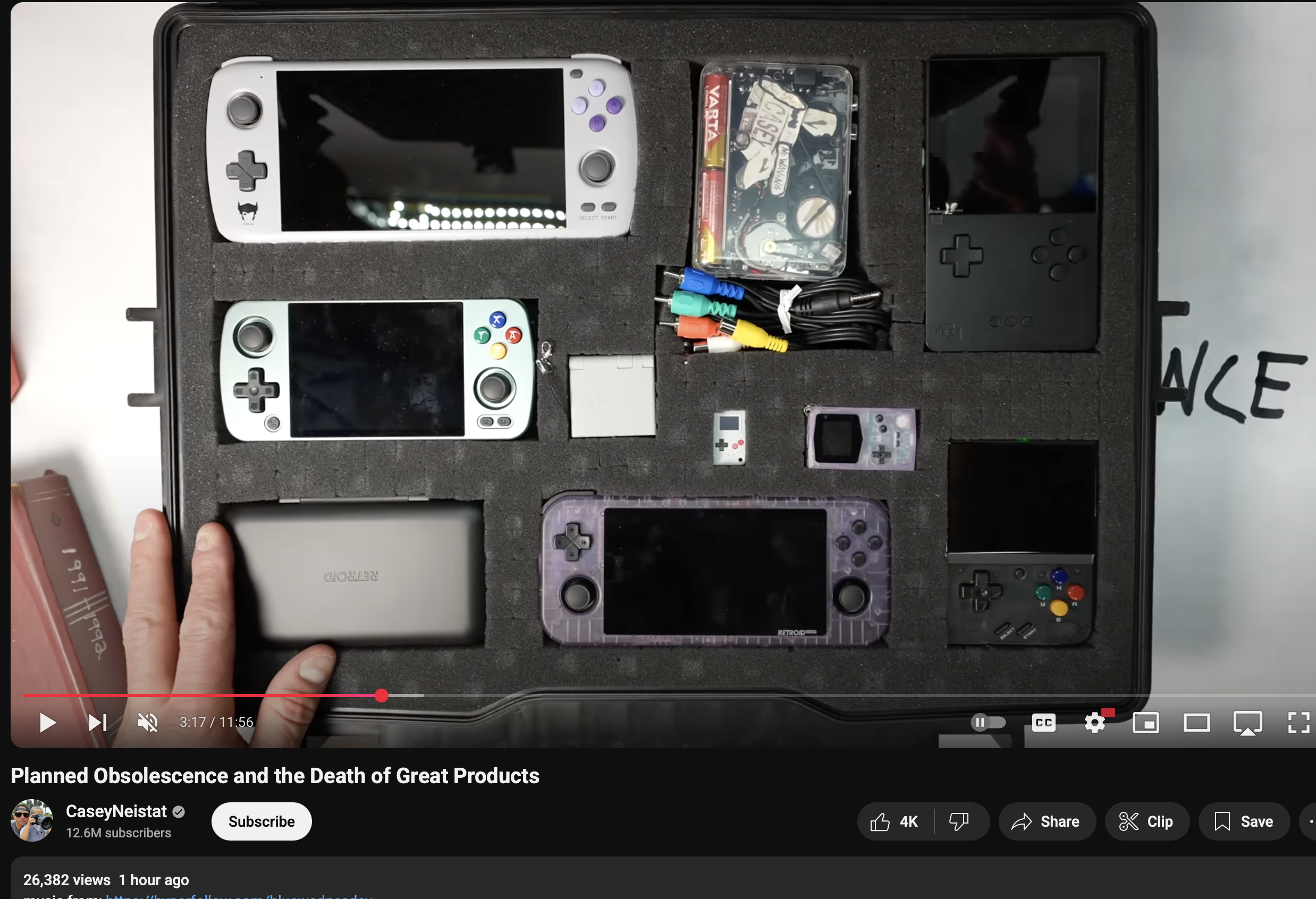Open the video settings gear
This screenshot has width=1316, height=899.
(x=1094, y=723)
